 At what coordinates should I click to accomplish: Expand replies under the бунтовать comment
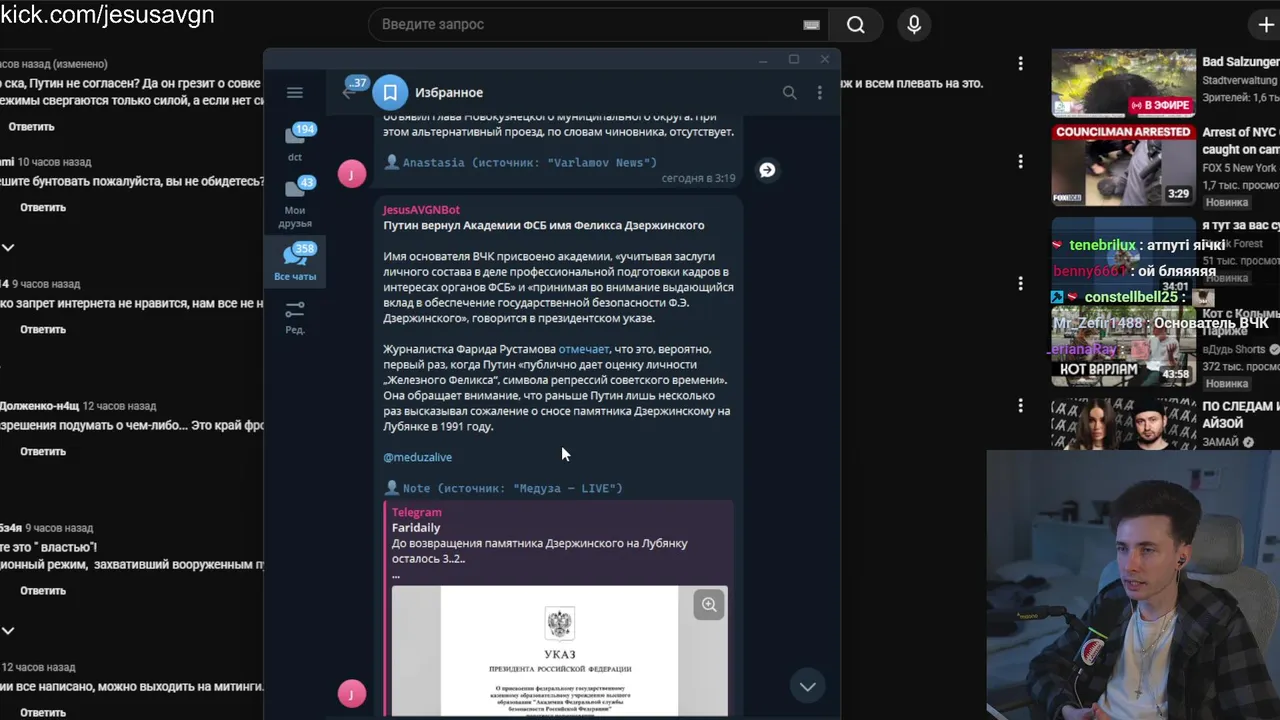pyautogui.click(x=8, y=247)
